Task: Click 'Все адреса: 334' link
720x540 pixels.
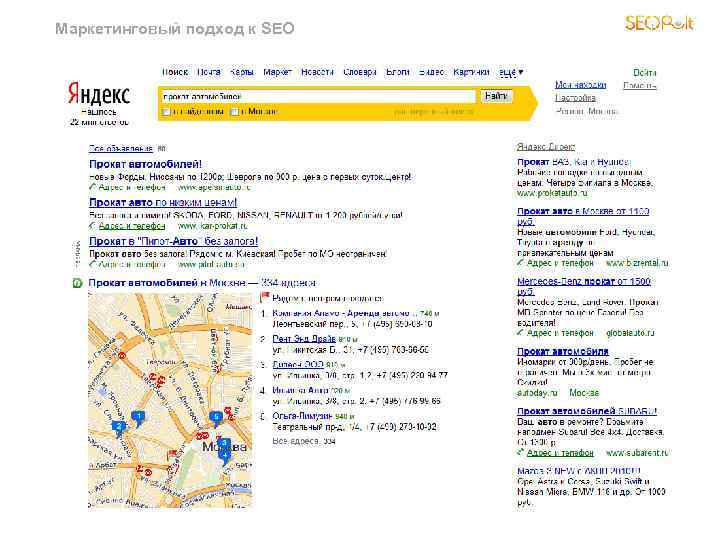Action: [304, 441]
